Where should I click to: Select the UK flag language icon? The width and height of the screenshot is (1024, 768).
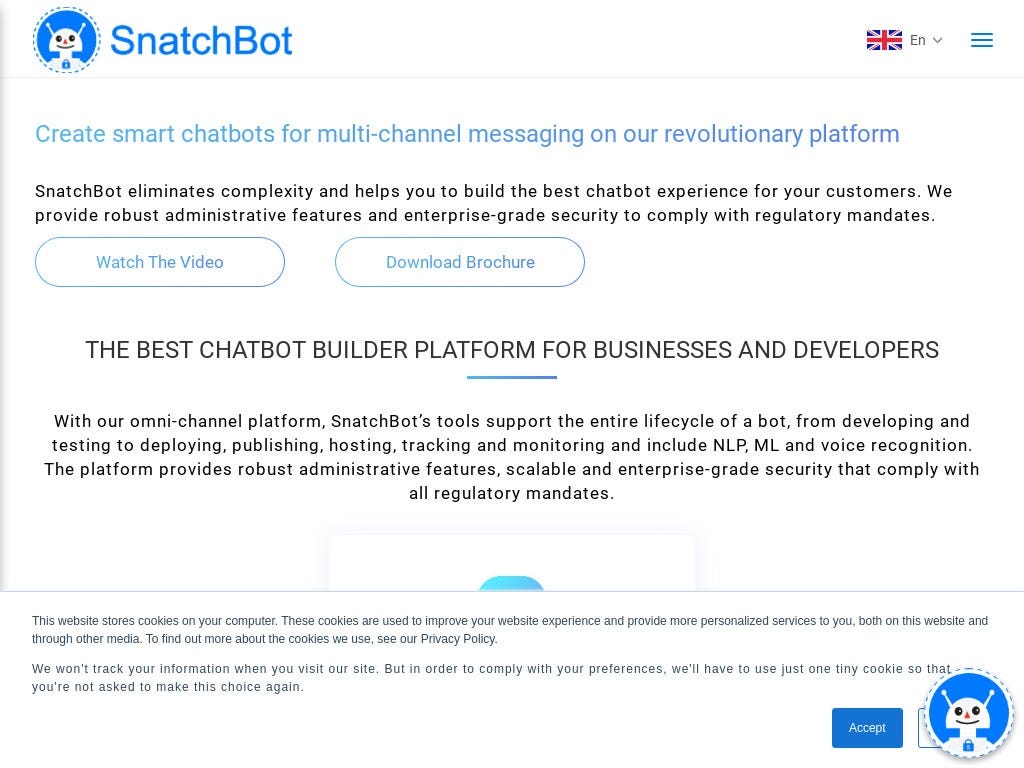pos(884,40)
